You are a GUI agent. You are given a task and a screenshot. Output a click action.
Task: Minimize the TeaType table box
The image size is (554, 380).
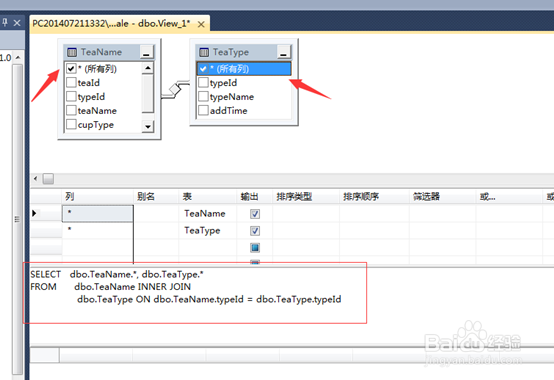click(283, 52)
